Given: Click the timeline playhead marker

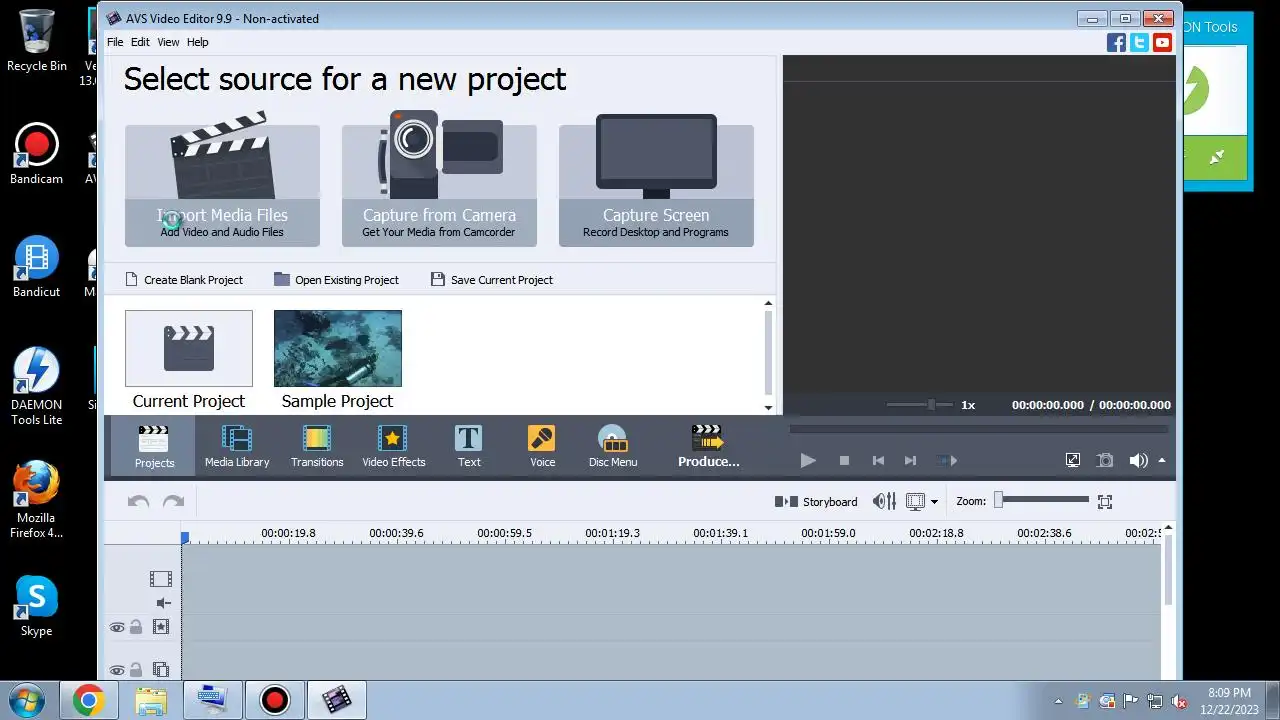Looking at the screenshot, I should (x=185, y=538).
